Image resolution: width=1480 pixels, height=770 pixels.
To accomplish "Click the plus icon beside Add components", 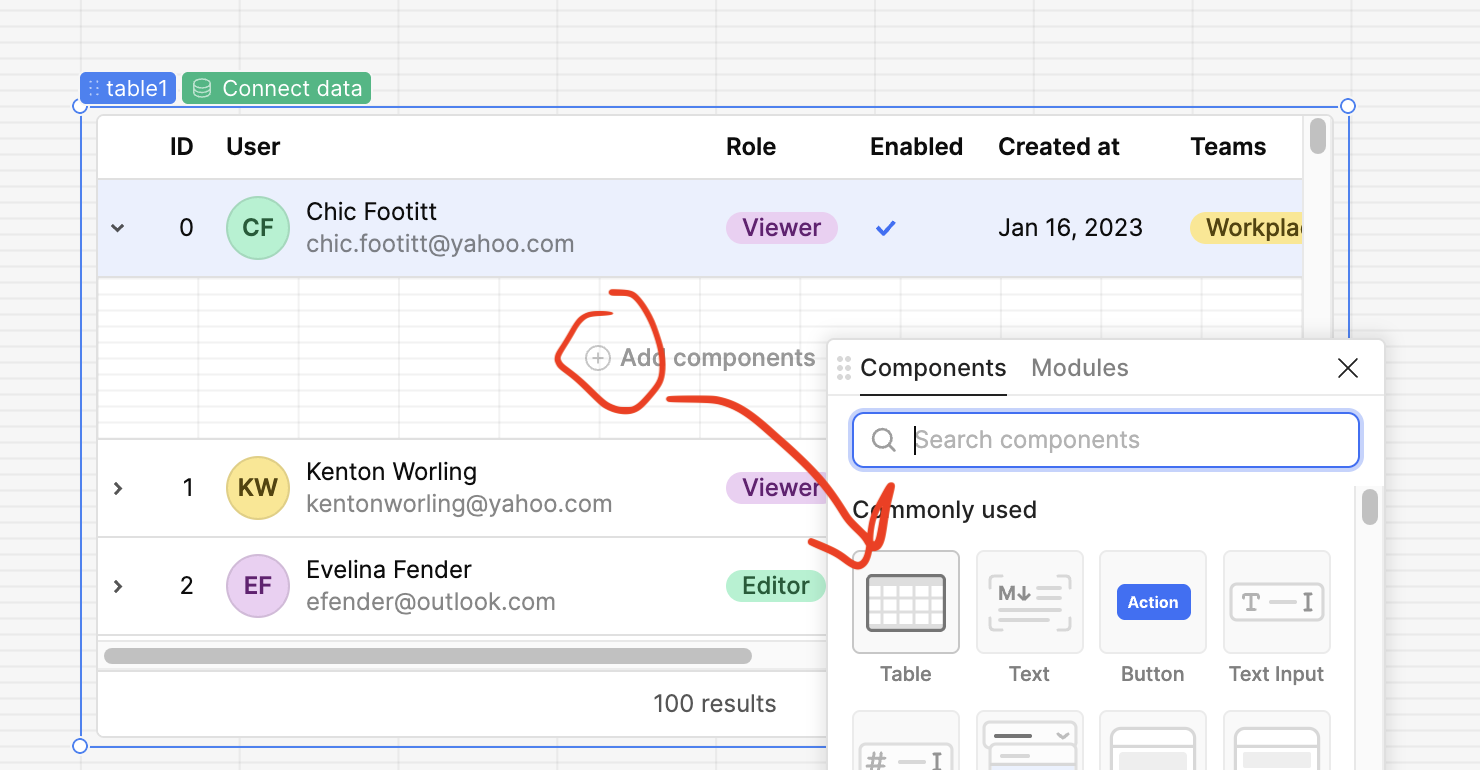I will click(598, 358).
